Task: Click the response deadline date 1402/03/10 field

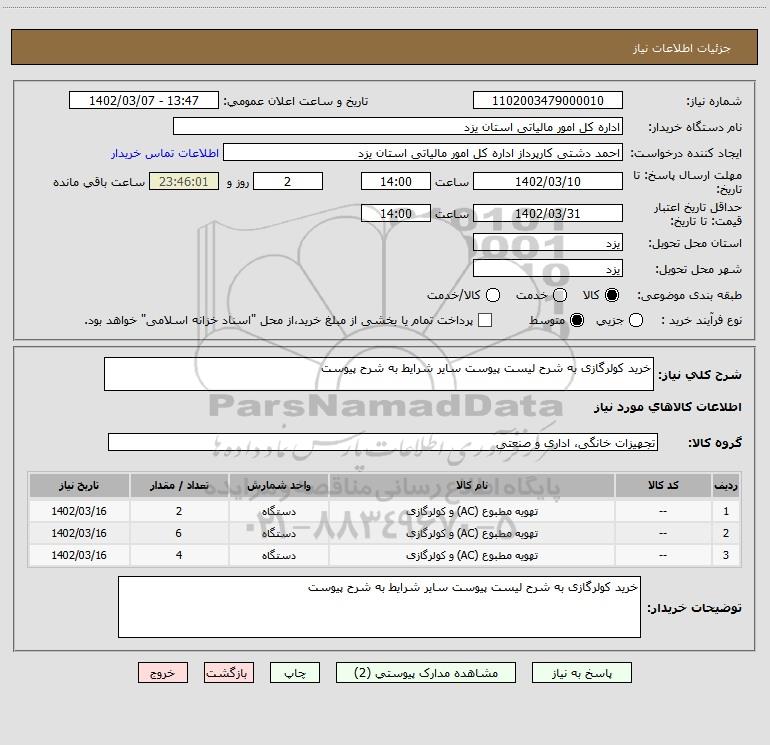Action: pyautogui.click(x=547, y=181)
